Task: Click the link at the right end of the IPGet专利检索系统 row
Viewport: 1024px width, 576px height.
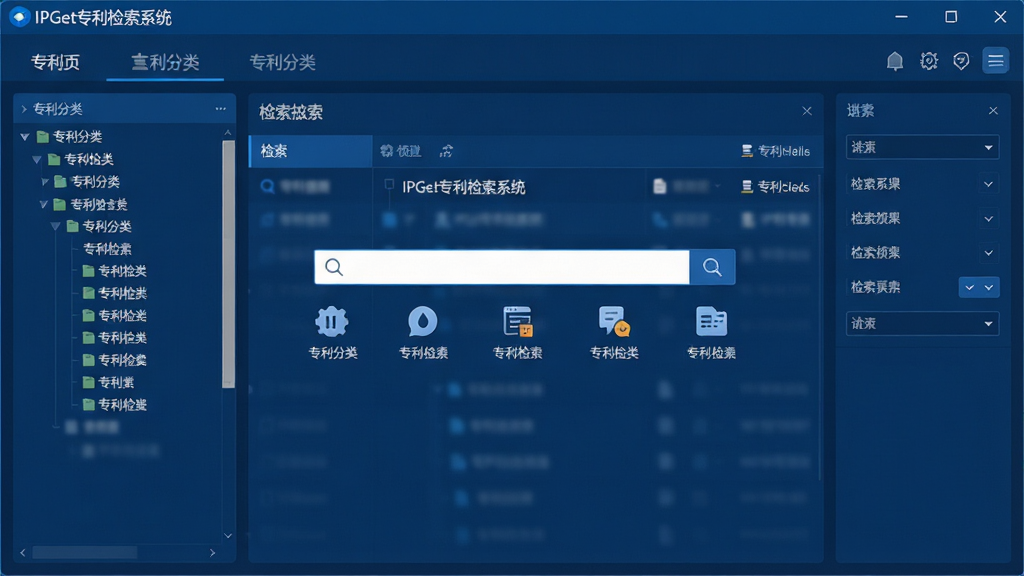Action: coord(776,187)
